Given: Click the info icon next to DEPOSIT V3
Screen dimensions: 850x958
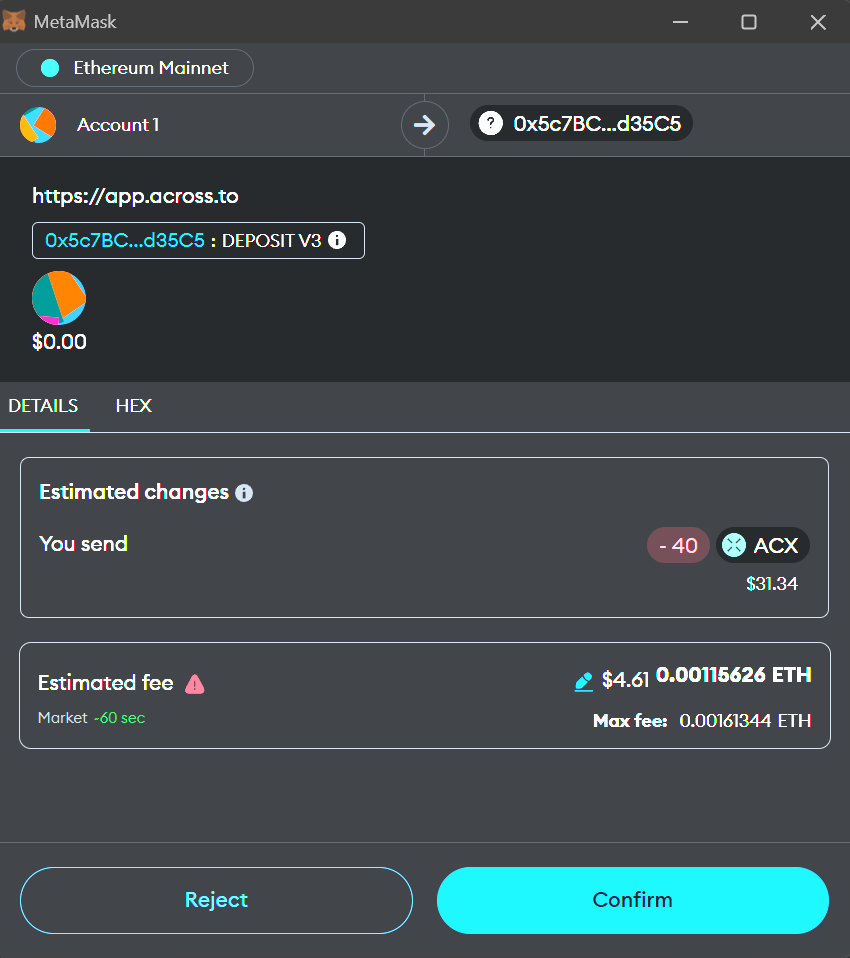Looking at the screenshot, I should pyautogui.click(x=337, y=240).
